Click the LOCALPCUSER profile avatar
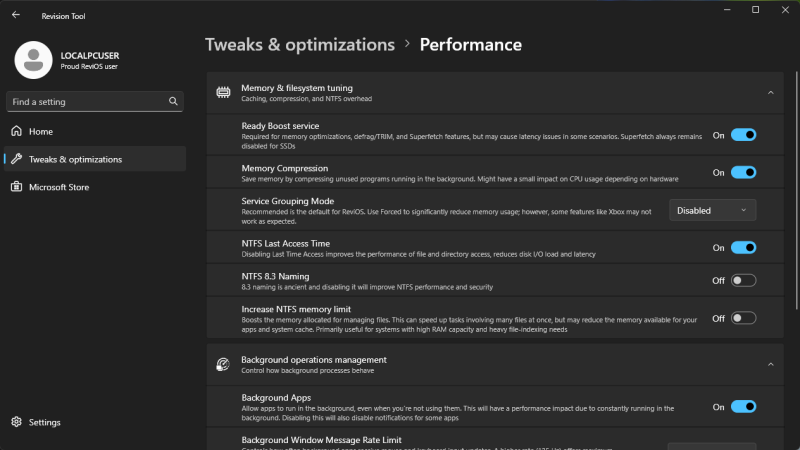Image resolution: width=800 pixels, height=450 pixels. pos(33,60)
